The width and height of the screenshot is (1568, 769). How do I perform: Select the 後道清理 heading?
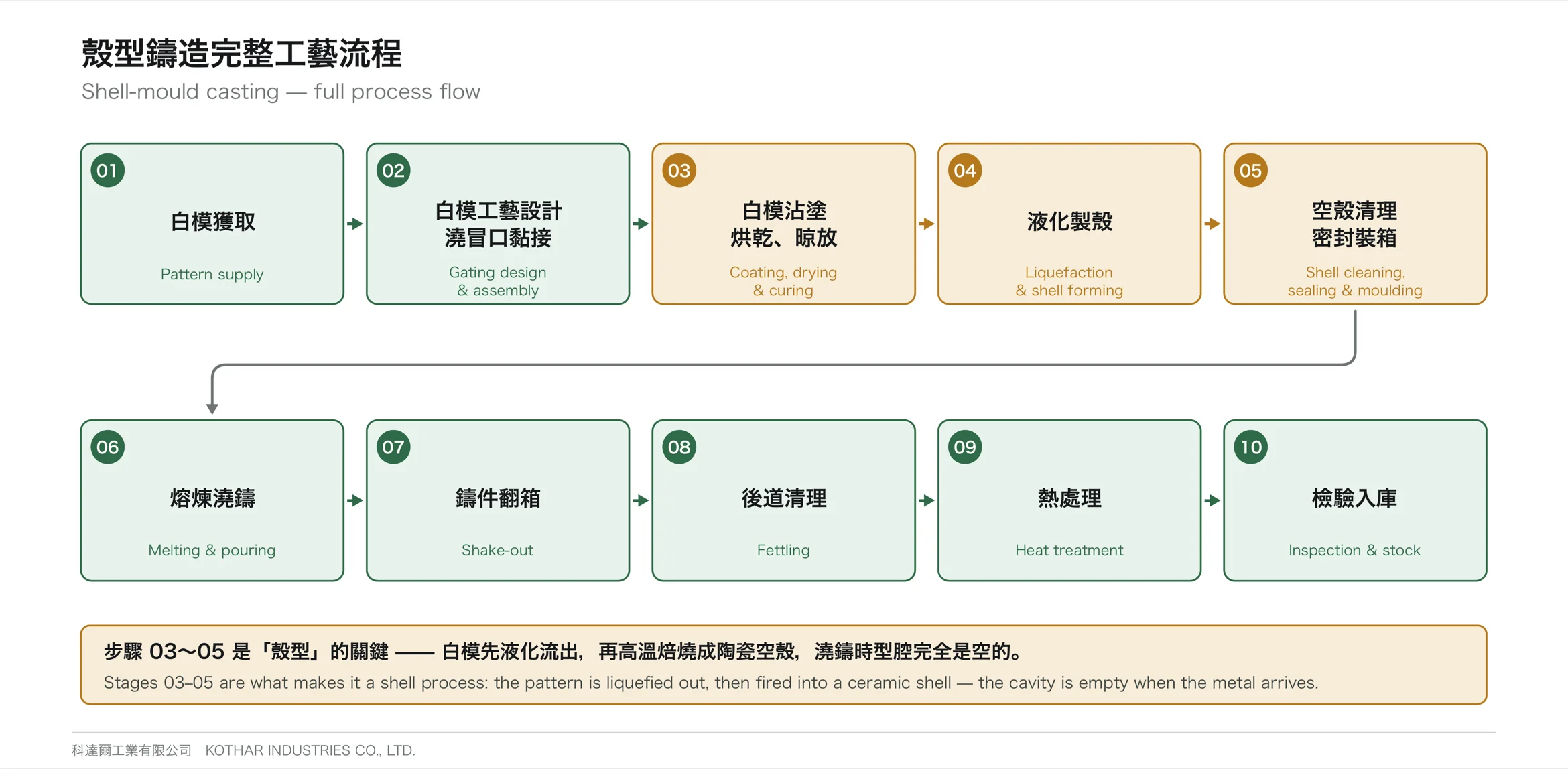783,498
